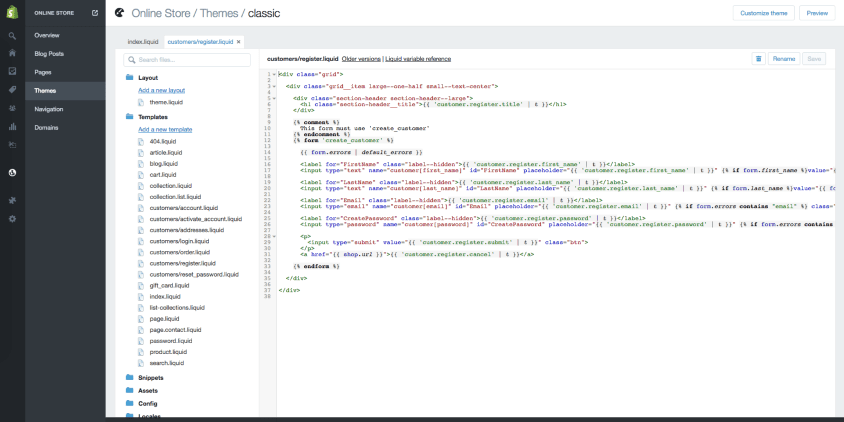844x422 pixels.
Task: Click the Snippets folder icon
Action: [129, 377]
